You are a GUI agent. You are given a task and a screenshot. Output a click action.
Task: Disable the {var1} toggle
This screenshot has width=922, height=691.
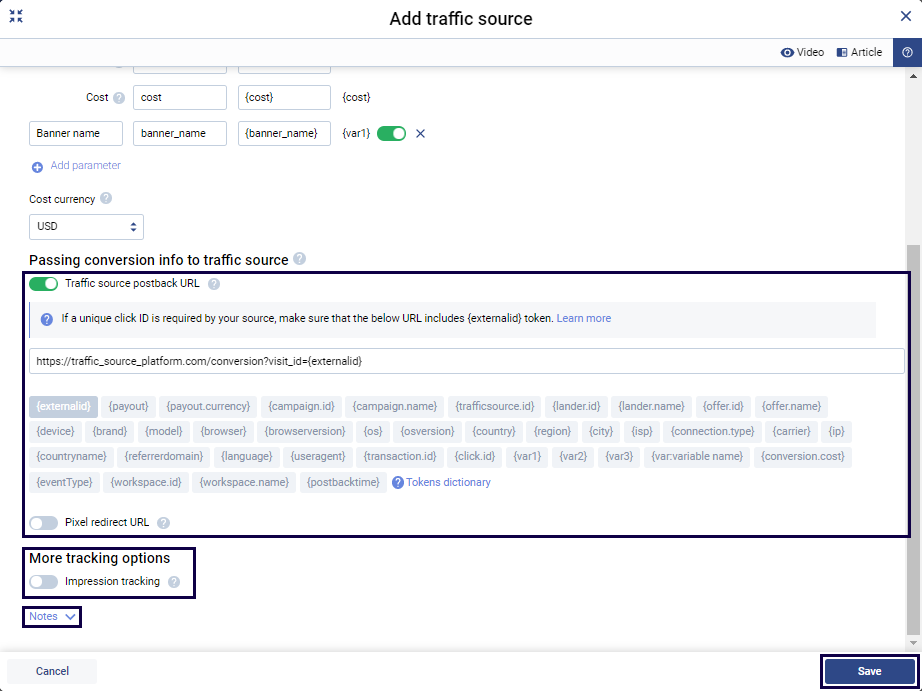[x=391, y=133]
